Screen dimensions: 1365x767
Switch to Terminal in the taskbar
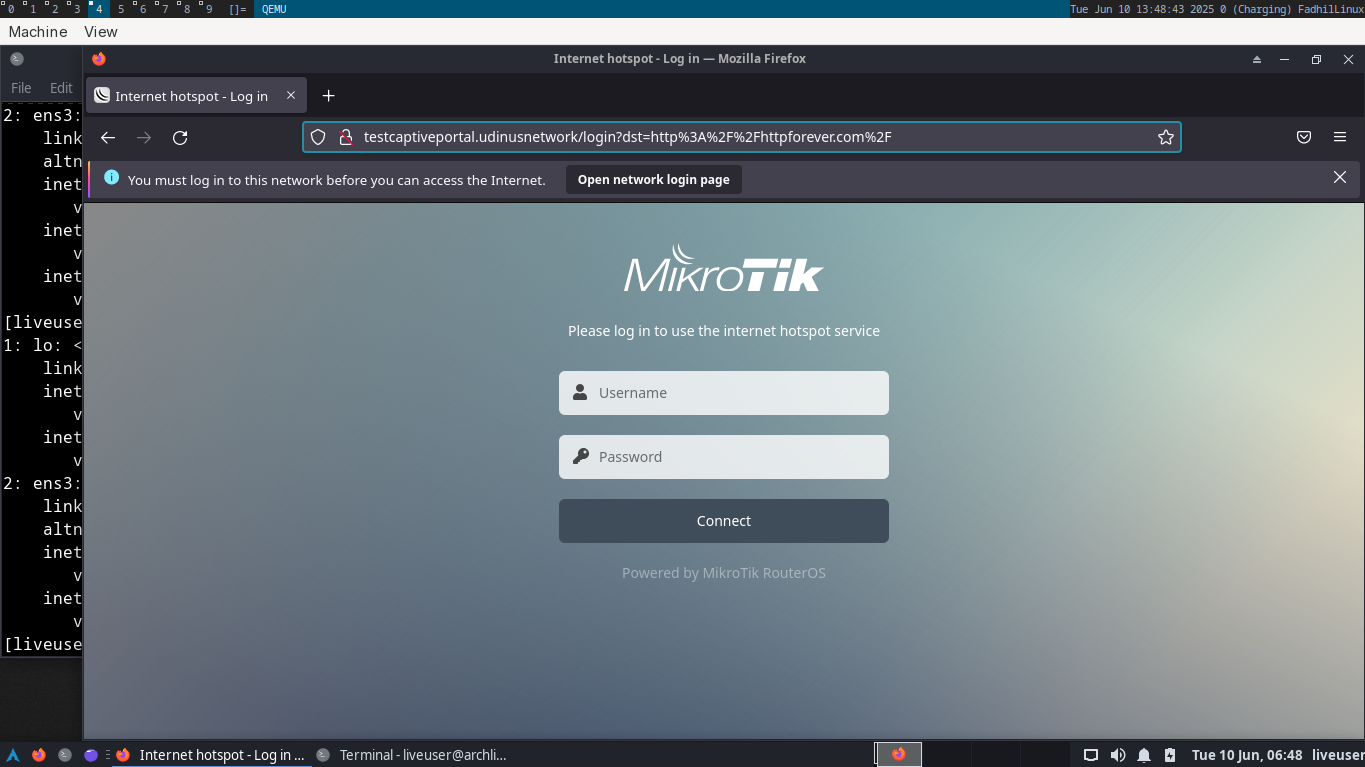tap(422, 755)
